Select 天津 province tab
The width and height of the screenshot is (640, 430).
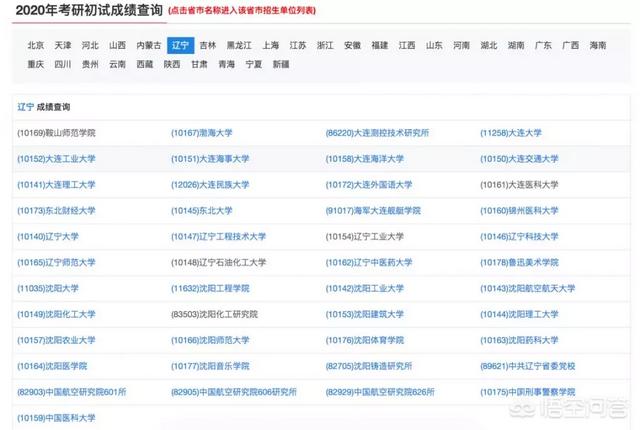(63, 45)
